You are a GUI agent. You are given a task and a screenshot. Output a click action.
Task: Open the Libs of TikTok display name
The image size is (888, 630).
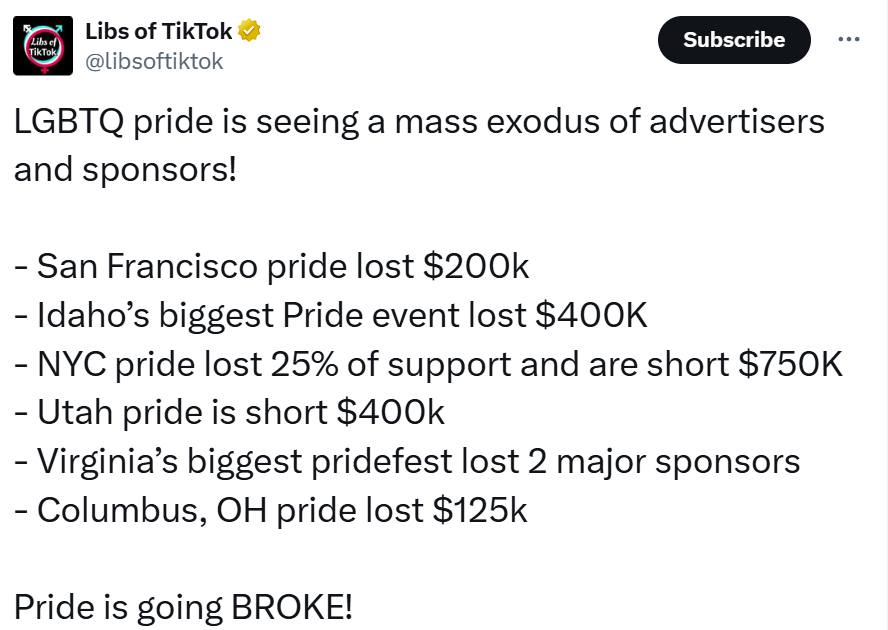[159, 31]
